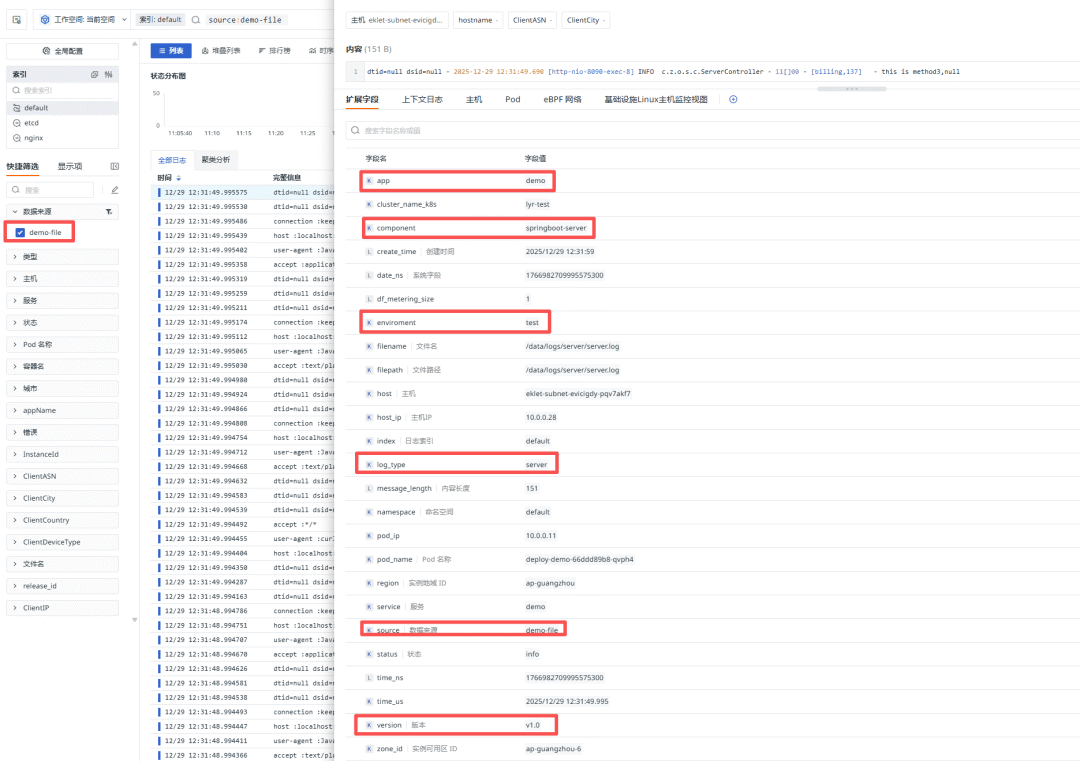Click the K icon beside component field
The height and width of the screenshot is (761, 1080).
click(369, 228)
